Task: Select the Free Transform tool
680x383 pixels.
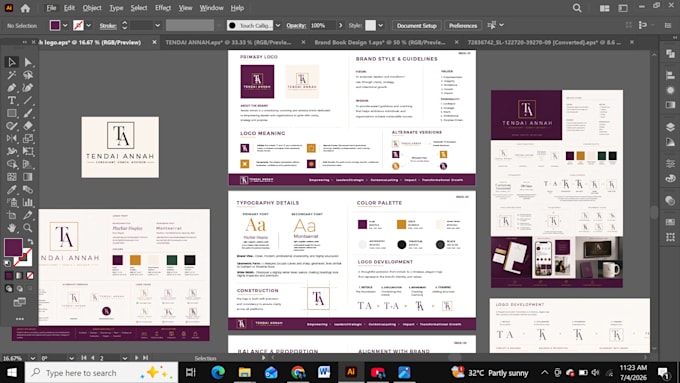Action: coord(28,151)
